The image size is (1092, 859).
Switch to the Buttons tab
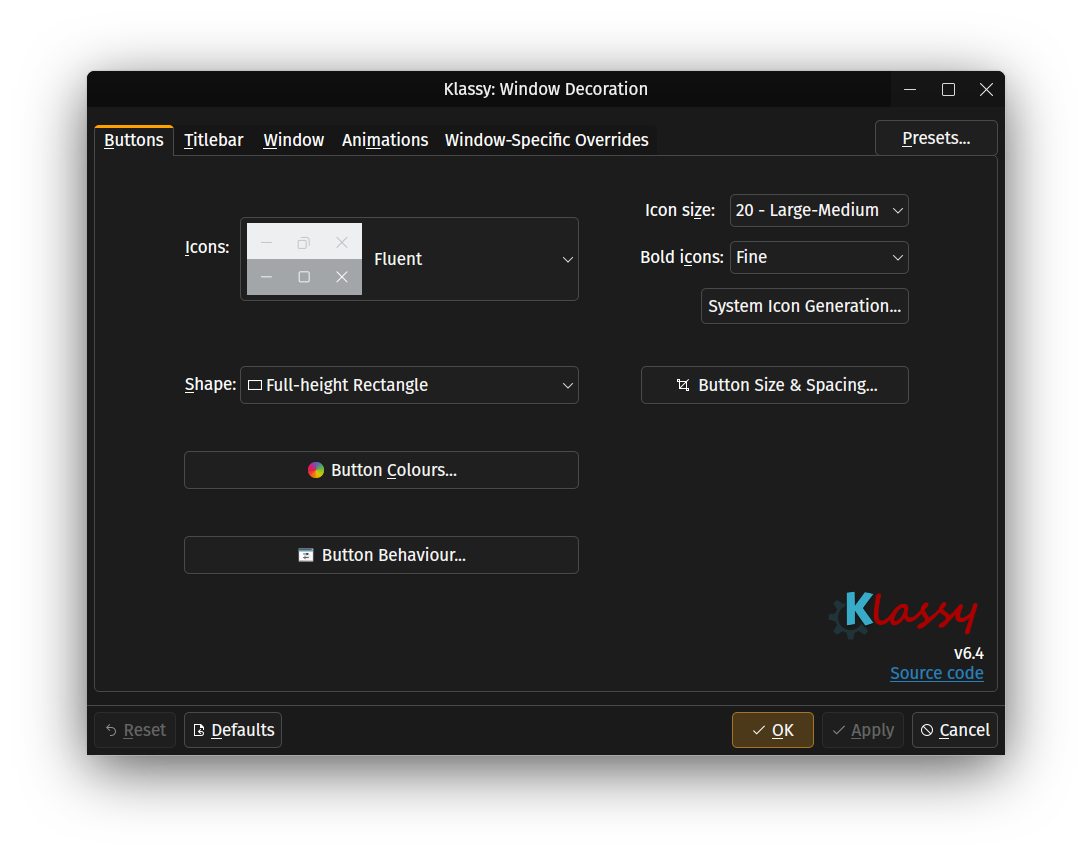pyautogui.click(x=134, y=140)
